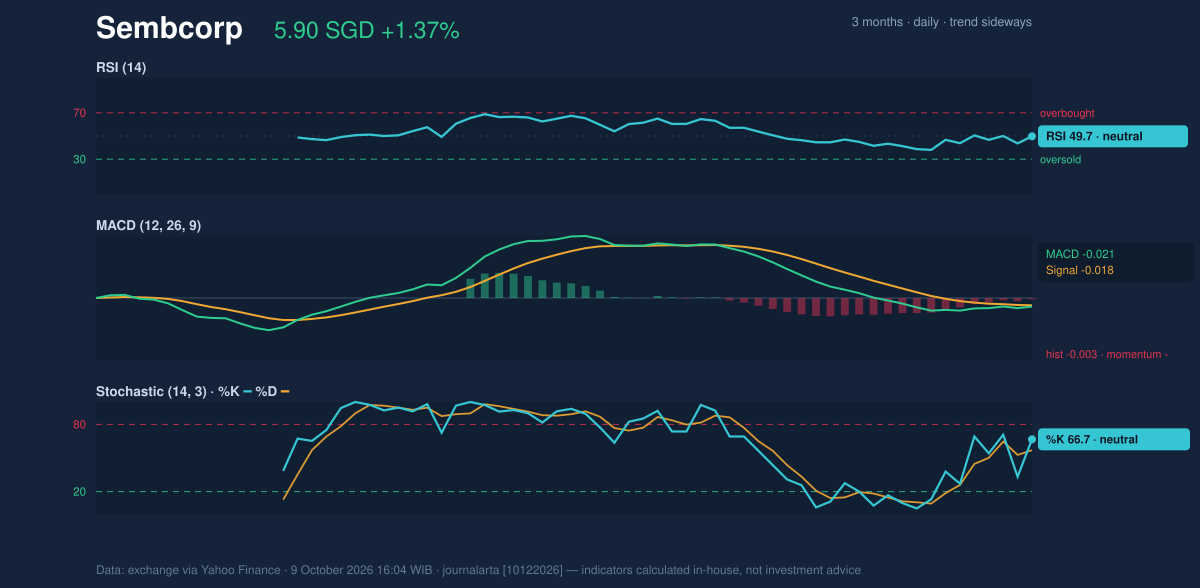Click the %K 66.7 neutral badge
This screenshot has width=1200, height=588.
coord(1114,439)
